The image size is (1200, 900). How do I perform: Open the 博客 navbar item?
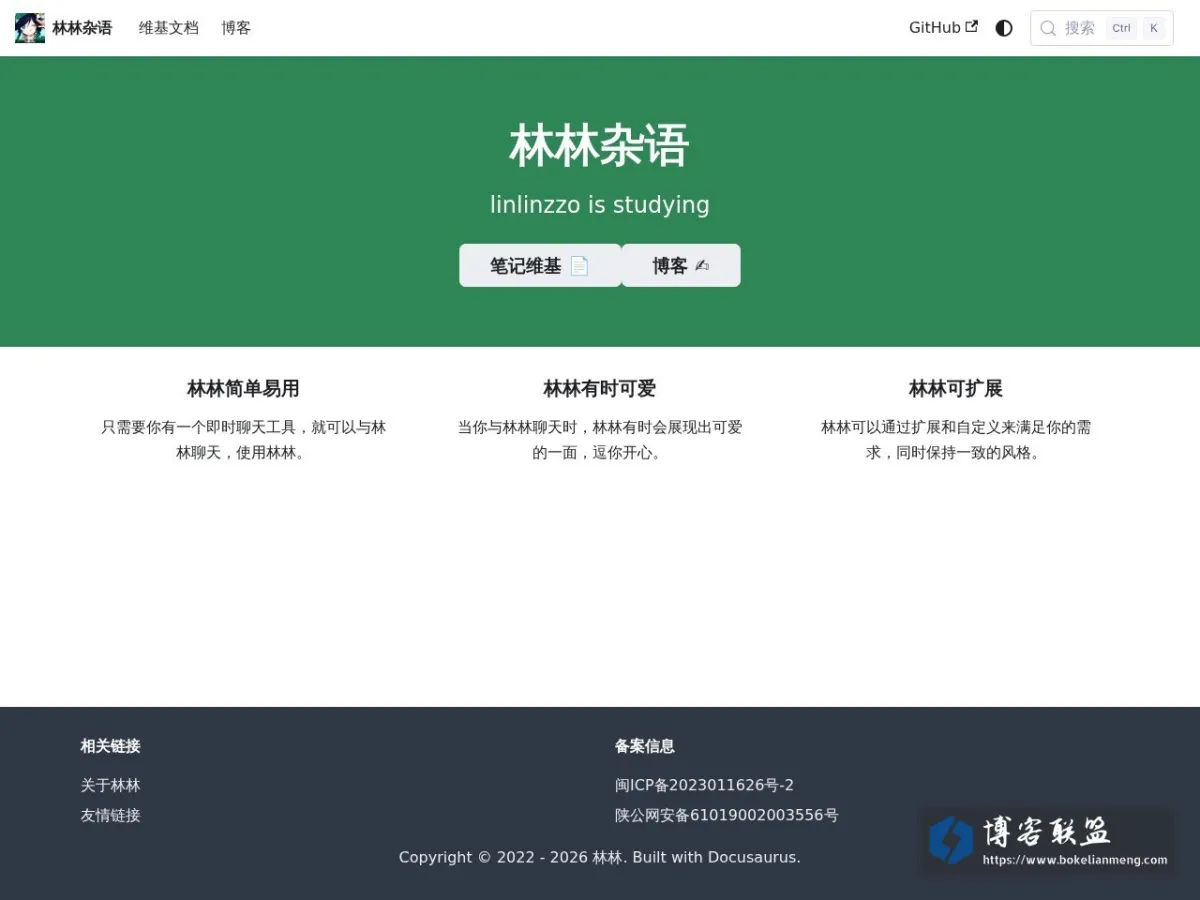[x=236, y=28]
